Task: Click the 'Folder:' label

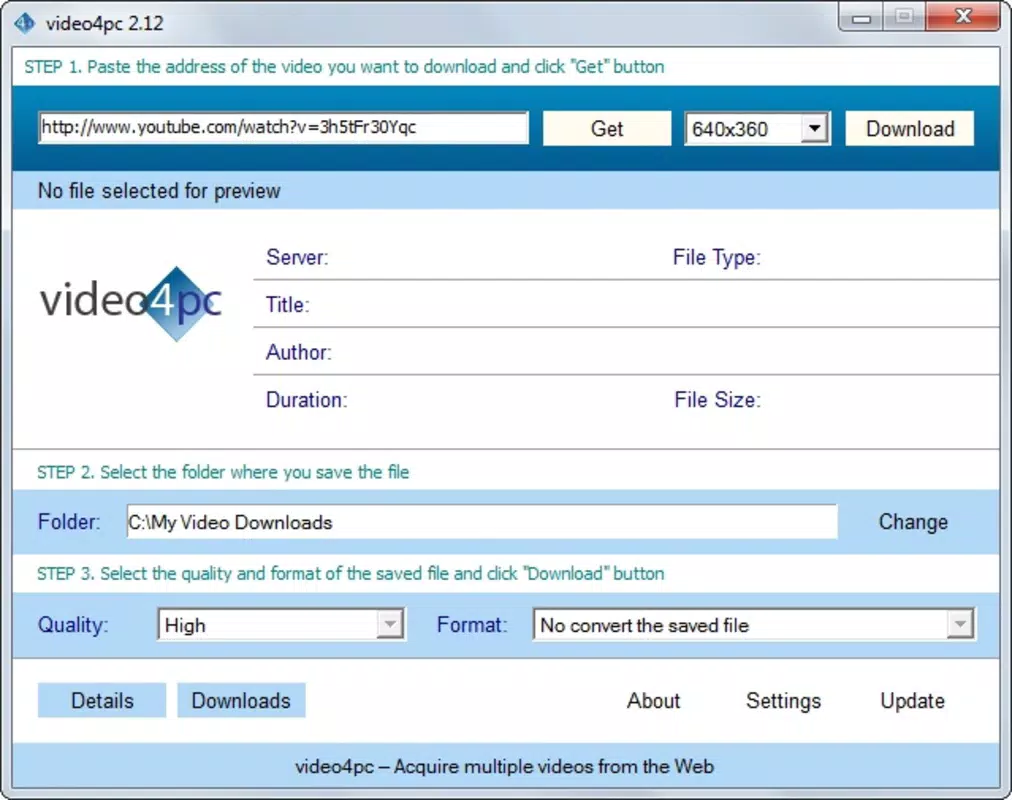Action: [x=69, y=521]
